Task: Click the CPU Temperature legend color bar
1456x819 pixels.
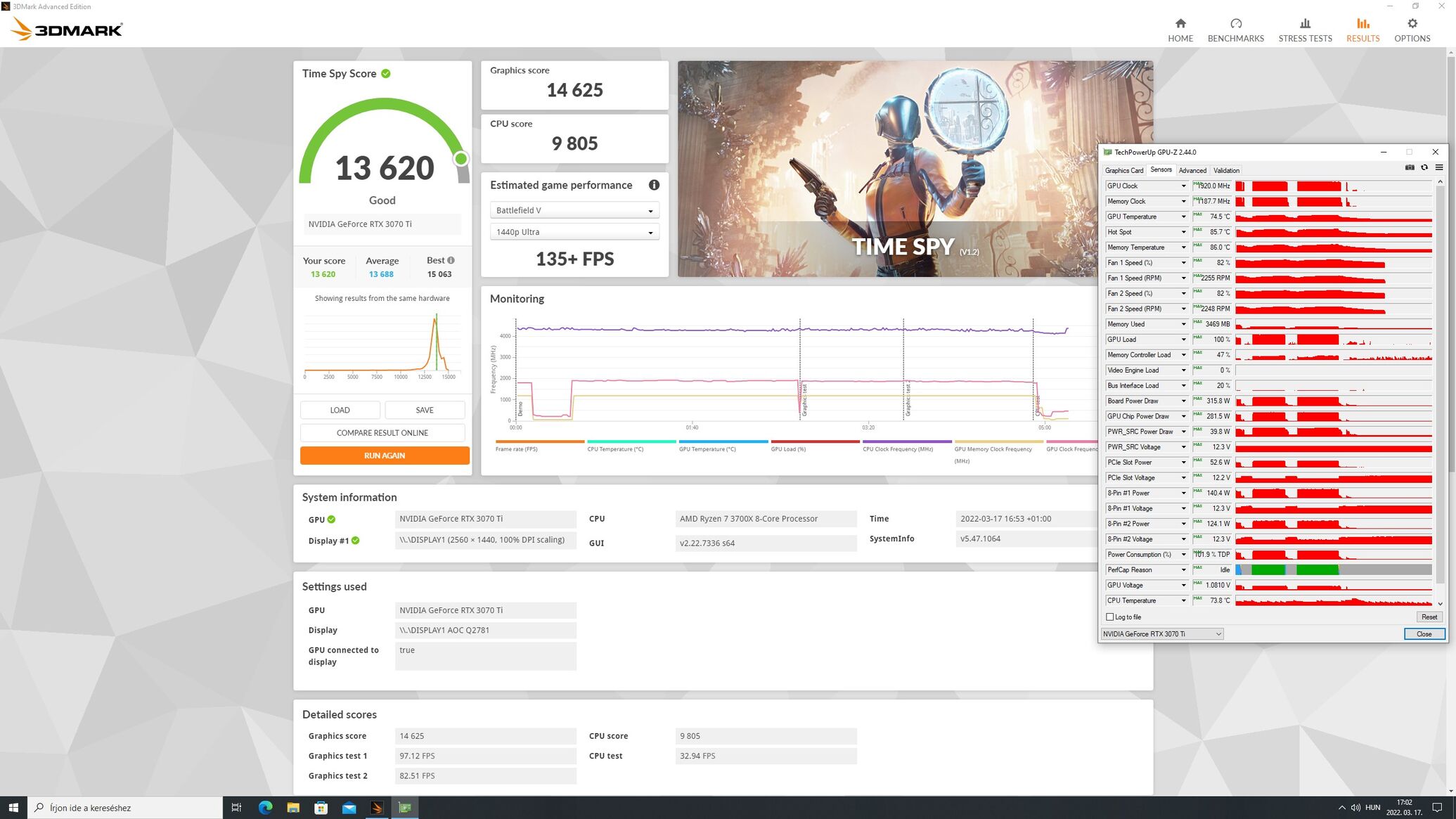Action: click(631, 441)
